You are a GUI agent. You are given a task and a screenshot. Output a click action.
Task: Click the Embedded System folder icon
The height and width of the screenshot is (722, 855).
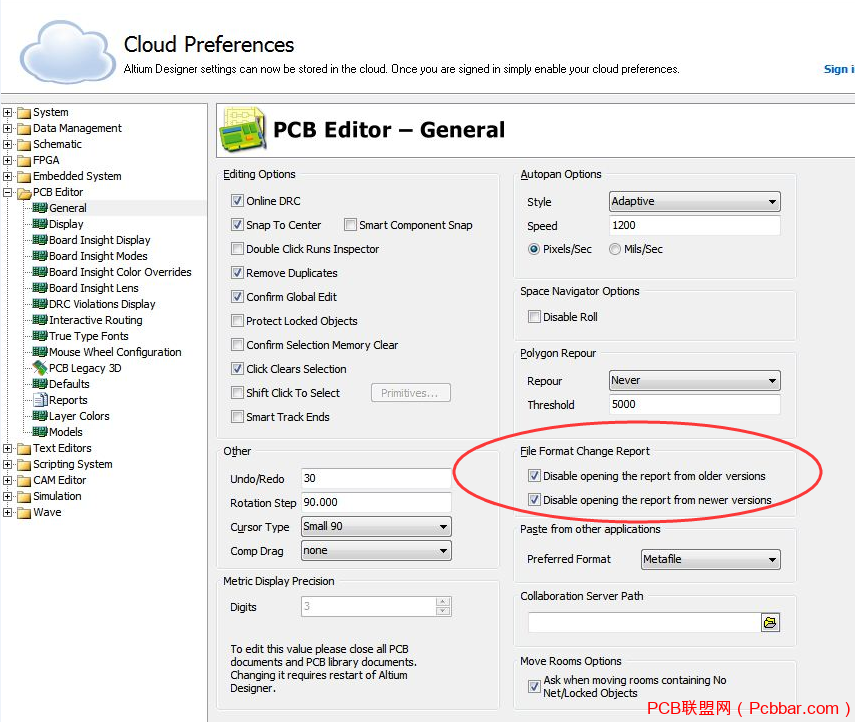(x=24, y=177)
